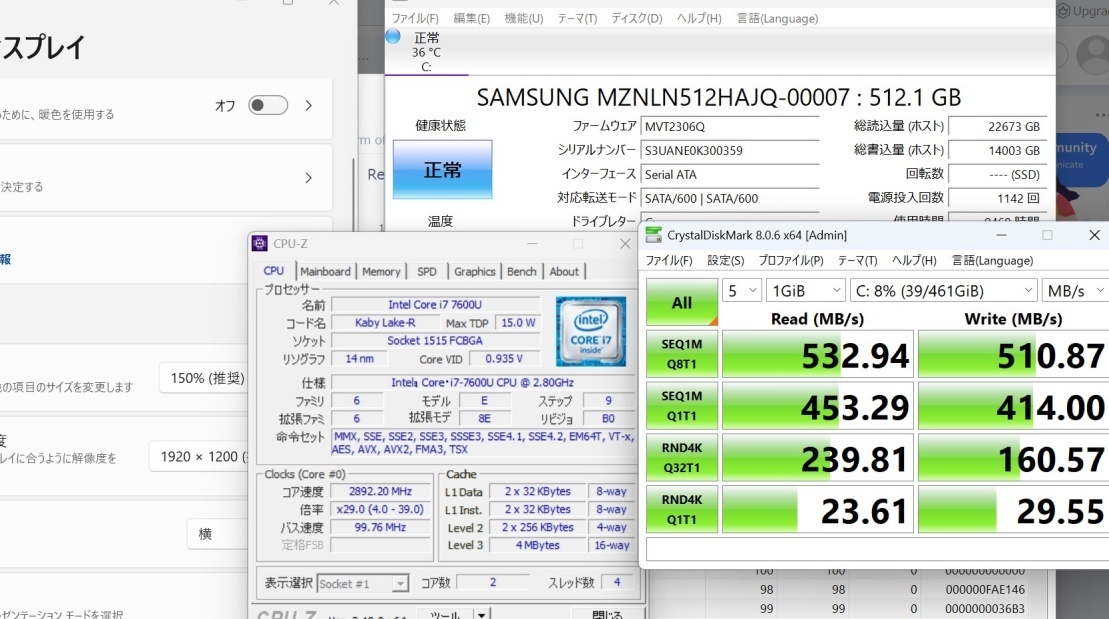The image size is (1109, 619).
Task: Run the SEQ1M Q1T1 test
Action: [682, 406]
